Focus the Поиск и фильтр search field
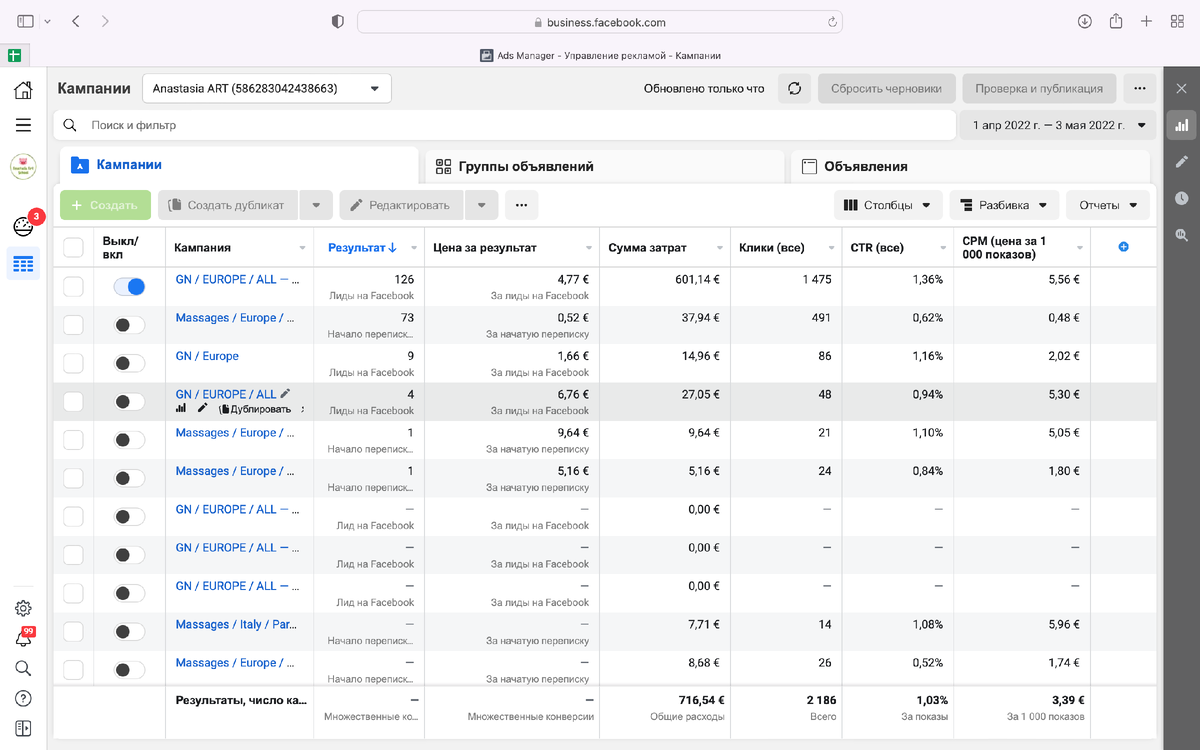Viewport: 1200px width, 750px height. [505, 125]
